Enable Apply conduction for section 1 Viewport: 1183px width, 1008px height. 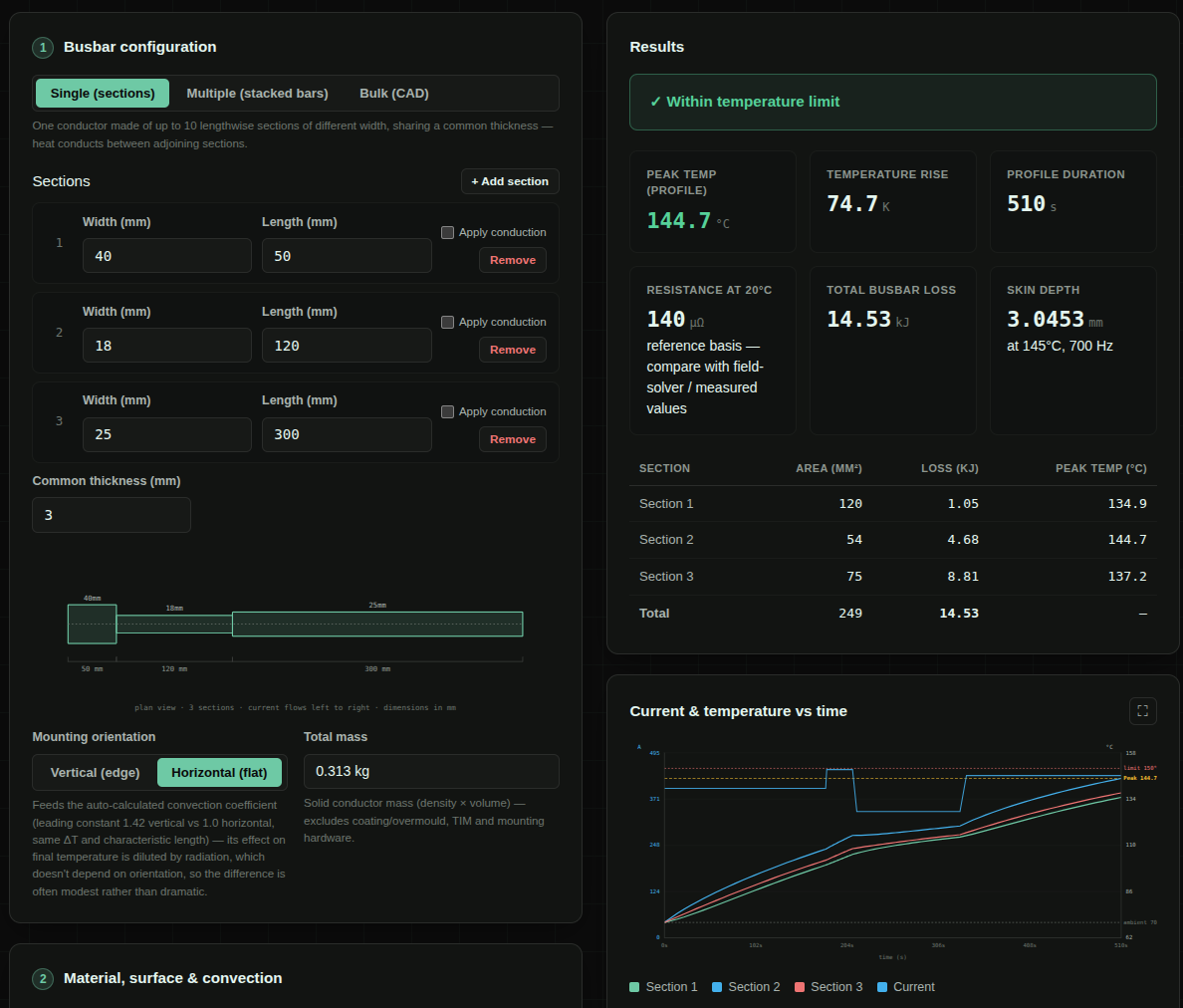447,232
